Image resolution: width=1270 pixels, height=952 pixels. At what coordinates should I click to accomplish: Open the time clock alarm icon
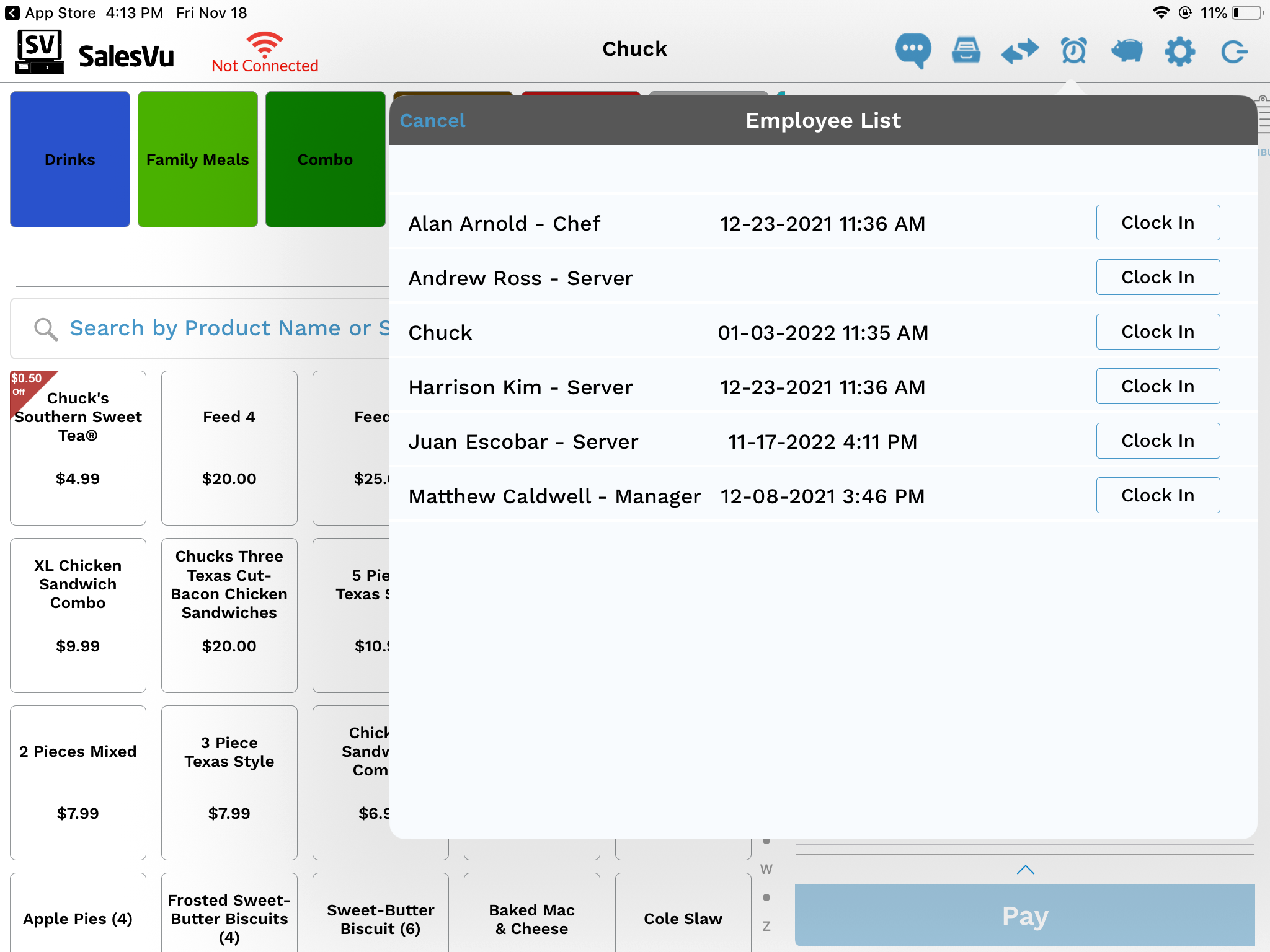[x=1073, y=51]
